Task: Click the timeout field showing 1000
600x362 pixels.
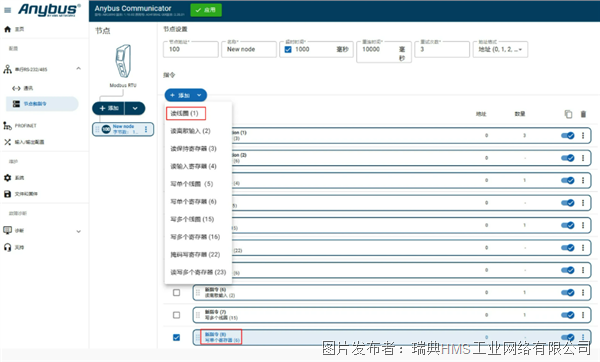Action: click(x=315, y=49)
